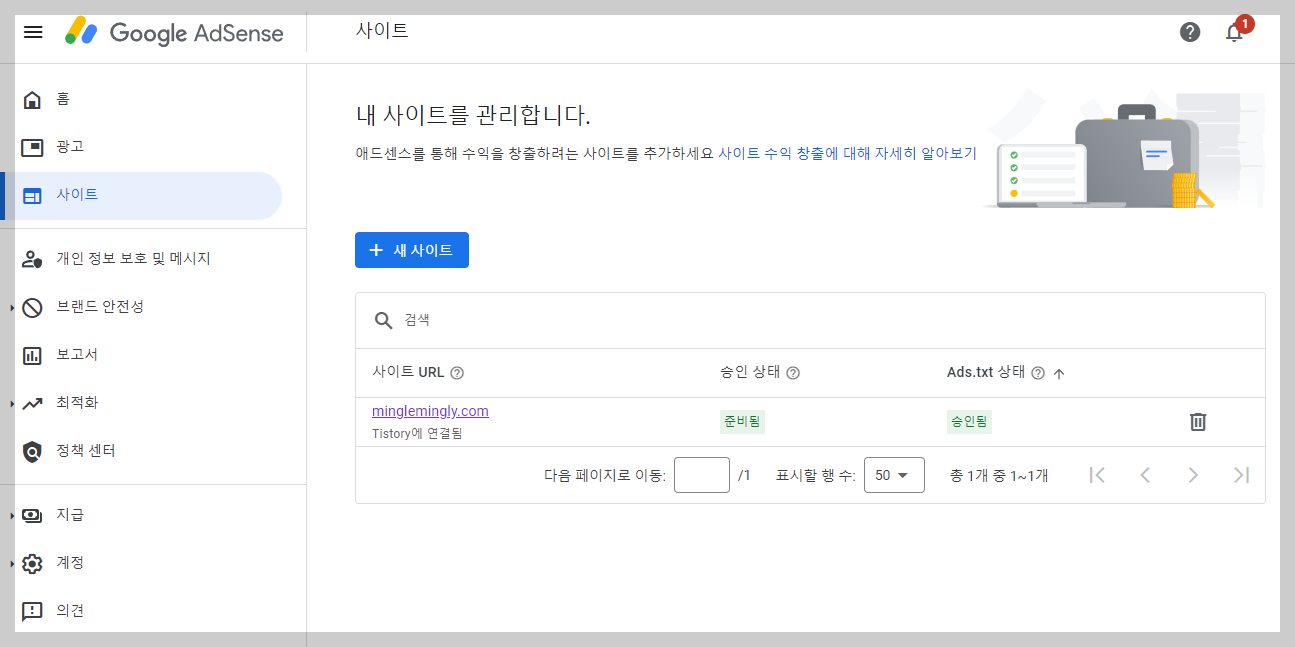The height and width of the screenshot is (647, 1295).
Task: Click the 브랜드 안전성 block icon
Action: click(33, 307)
